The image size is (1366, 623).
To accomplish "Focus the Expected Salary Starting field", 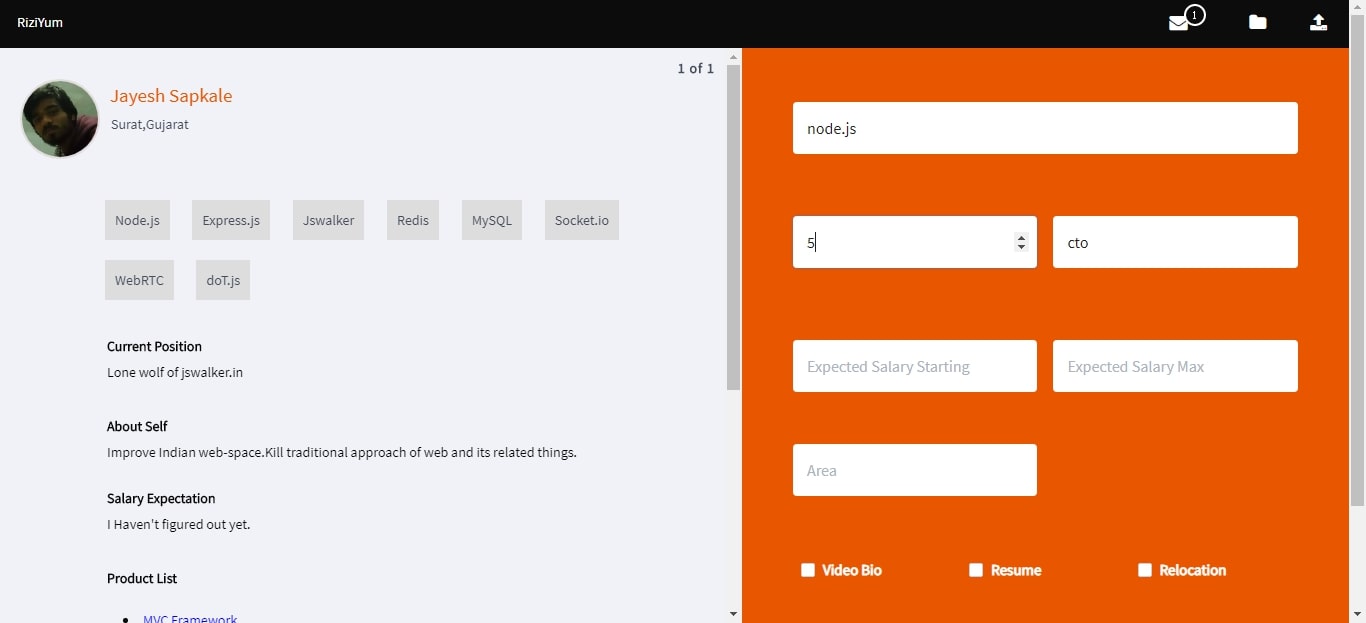I will coord(914,366).
